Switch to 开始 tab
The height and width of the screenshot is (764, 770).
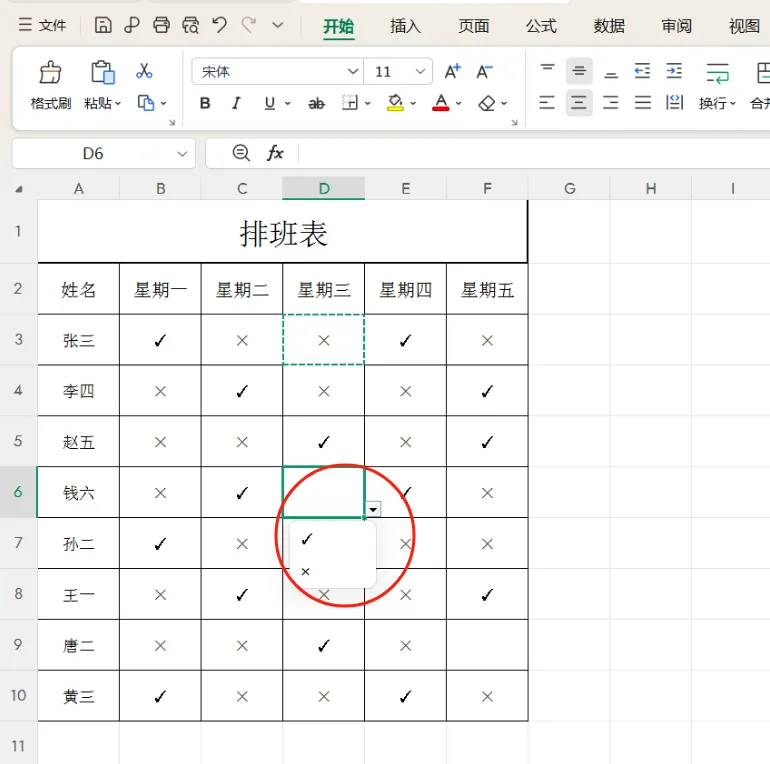338,26
